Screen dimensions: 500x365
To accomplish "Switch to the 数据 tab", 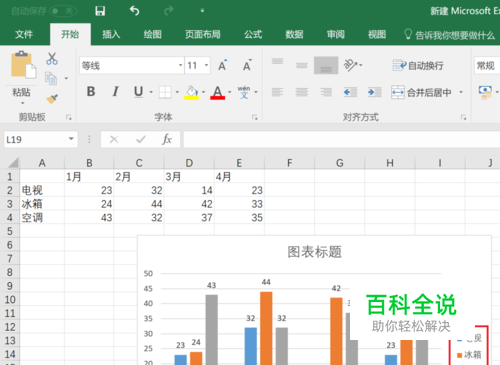I will tap(294, 34).
